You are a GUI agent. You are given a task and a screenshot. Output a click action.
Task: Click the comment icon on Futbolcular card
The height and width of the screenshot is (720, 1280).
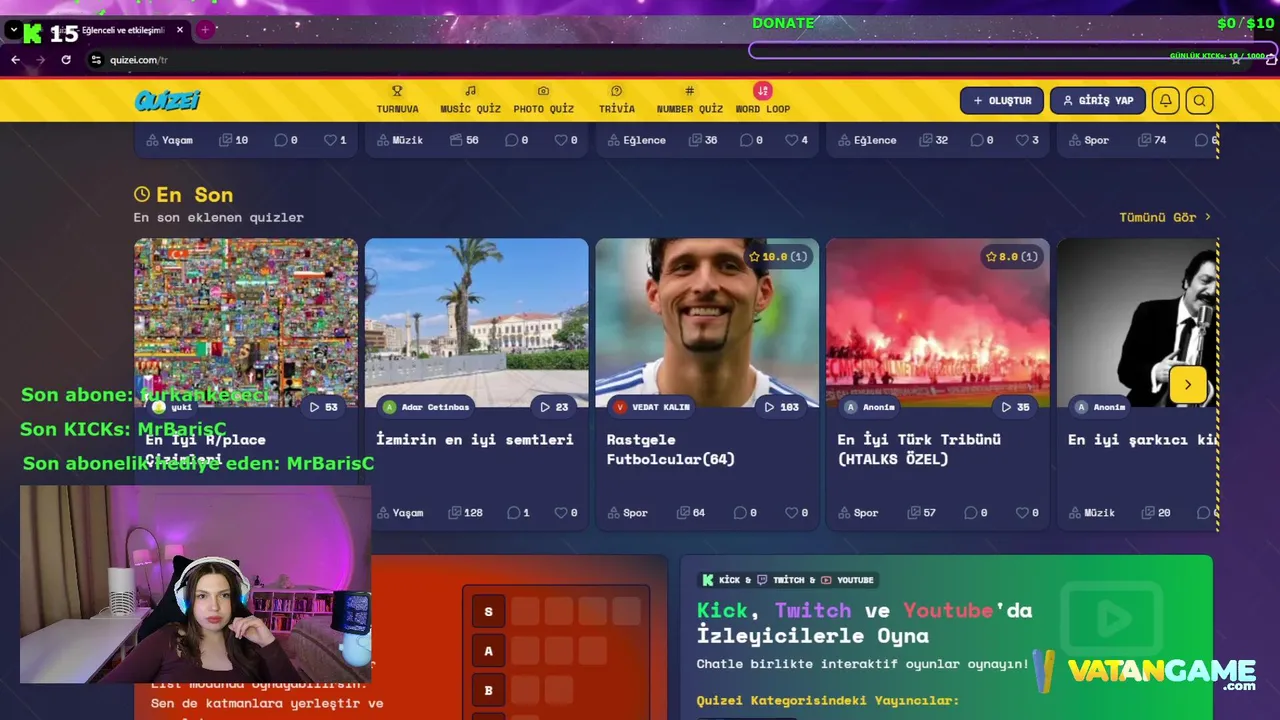740,513
